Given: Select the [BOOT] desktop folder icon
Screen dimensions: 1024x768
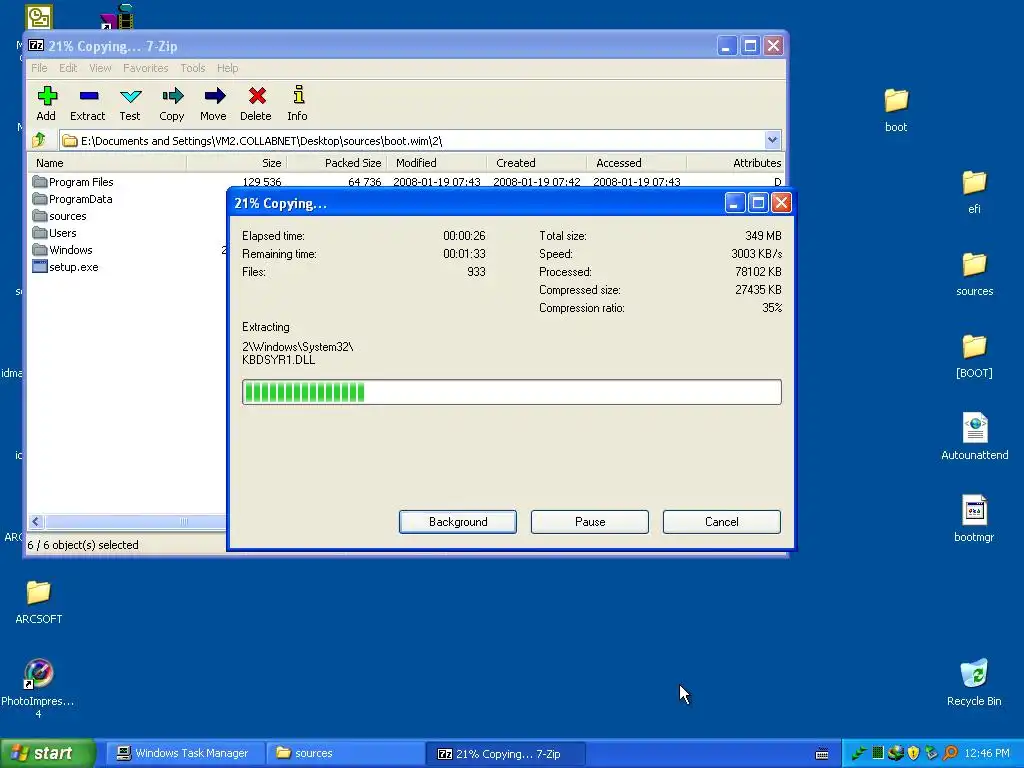Looking at the screenshot, I should tap(974, 356).
